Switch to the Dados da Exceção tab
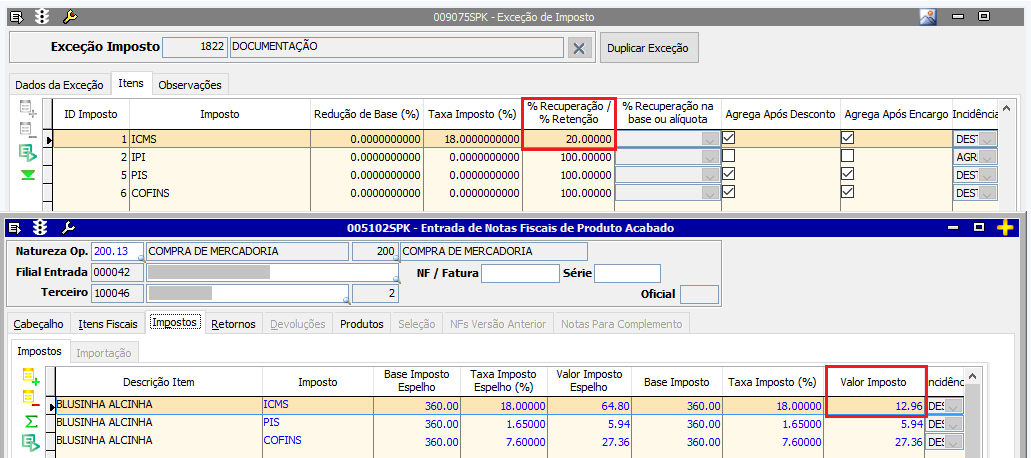The height and width of the screenshot is (458, 1031). tap(59, 85)
